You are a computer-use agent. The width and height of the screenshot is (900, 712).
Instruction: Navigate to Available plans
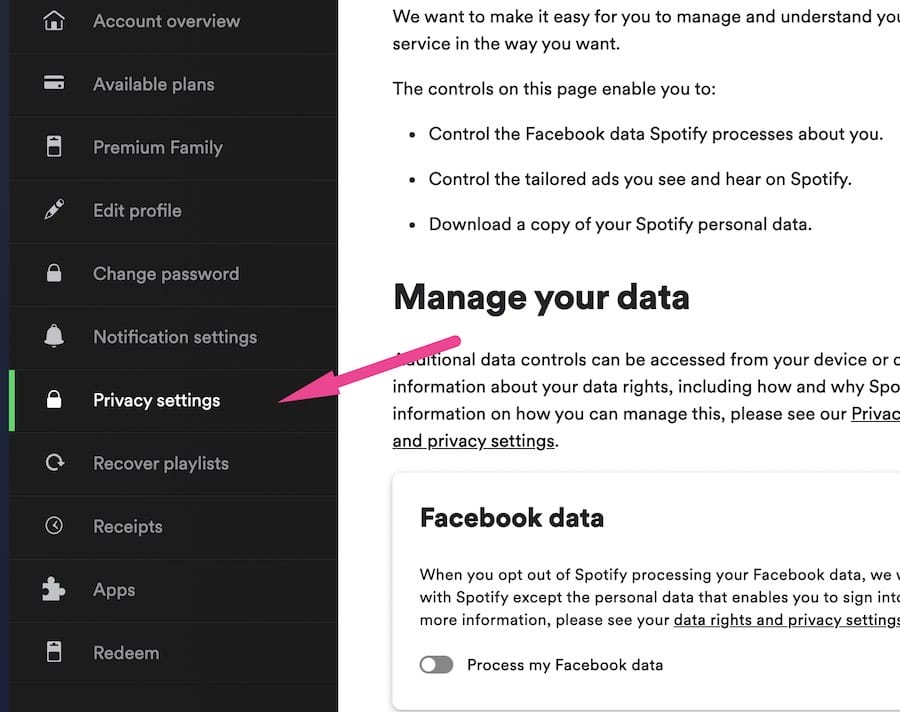click(x=153, y=84)
